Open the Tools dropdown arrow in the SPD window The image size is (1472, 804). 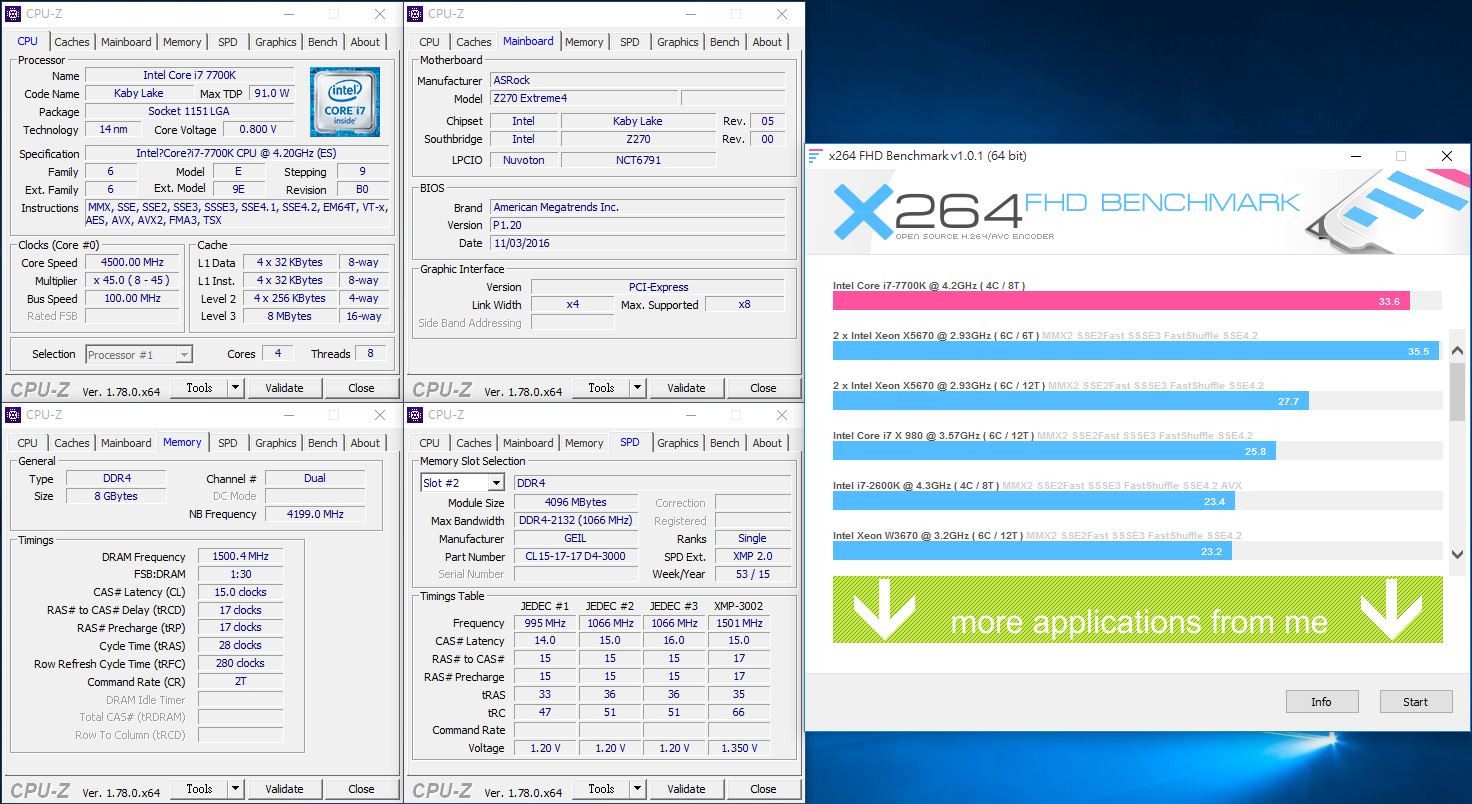637,789
